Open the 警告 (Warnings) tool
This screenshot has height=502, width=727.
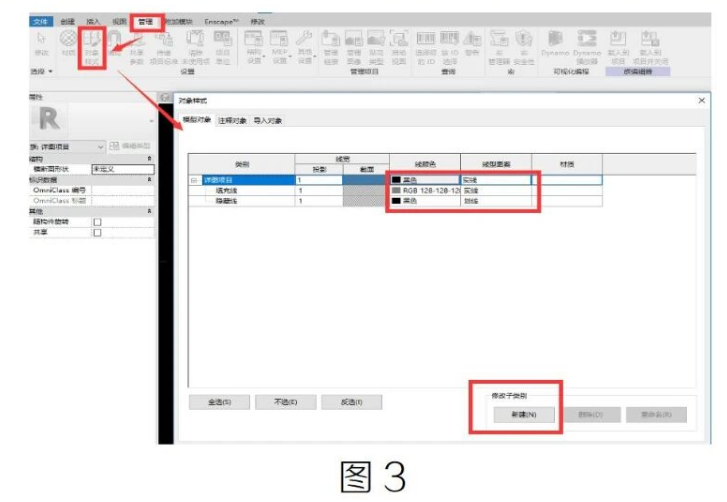472,44
